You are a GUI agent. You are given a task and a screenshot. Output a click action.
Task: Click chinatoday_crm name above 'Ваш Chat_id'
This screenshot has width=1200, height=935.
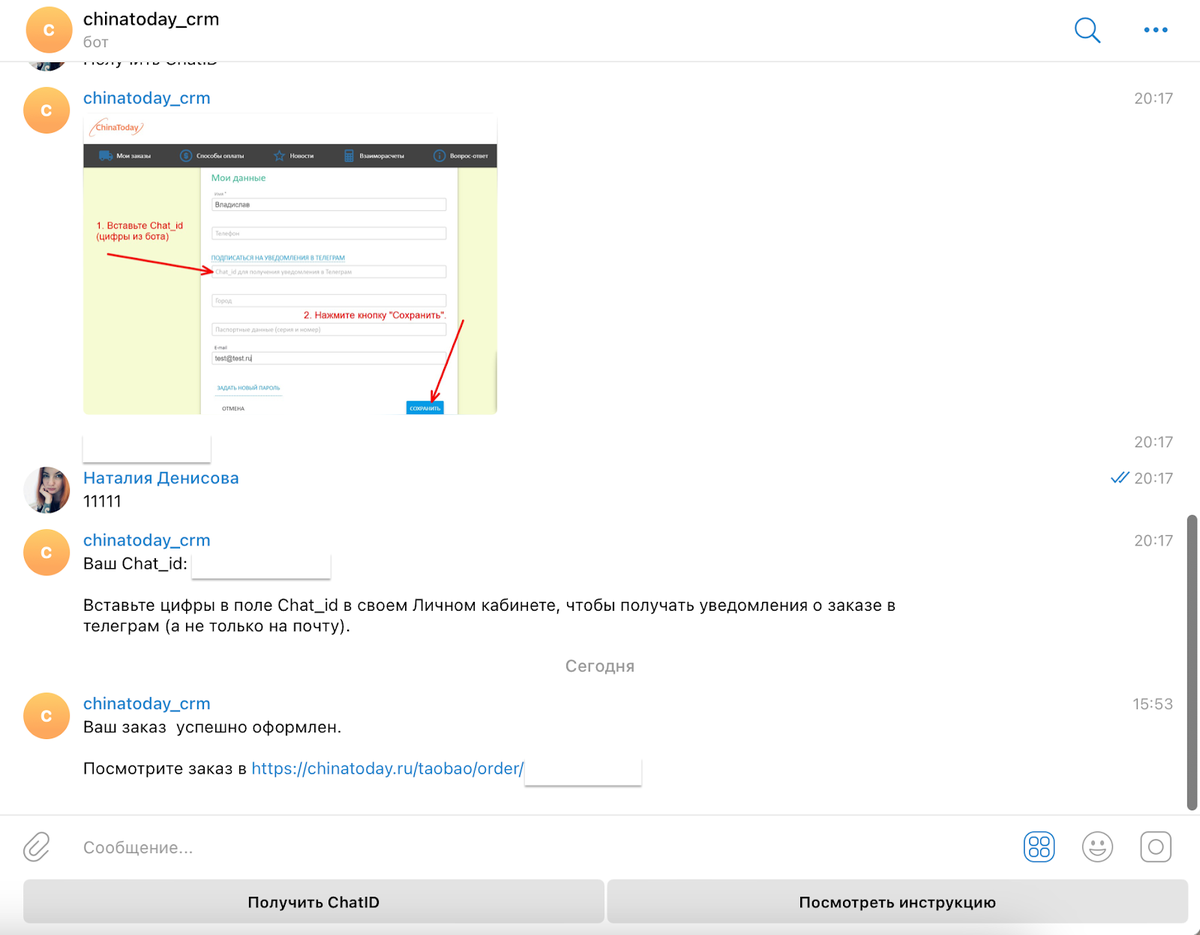click(147, 540)
